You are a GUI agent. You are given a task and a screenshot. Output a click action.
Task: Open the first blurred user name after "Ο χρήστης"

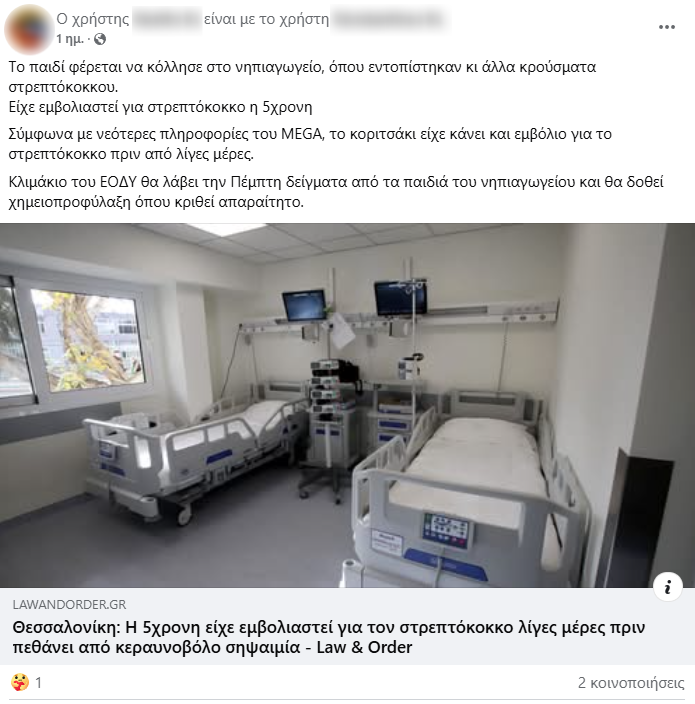(x=167, y=19)
